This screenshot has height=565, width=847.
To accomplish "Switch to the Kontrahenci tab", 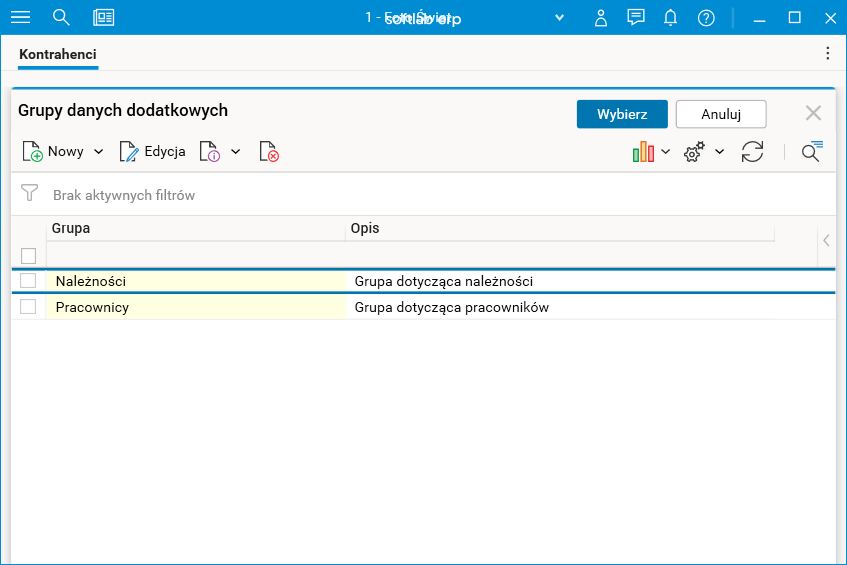I will 58,54.
